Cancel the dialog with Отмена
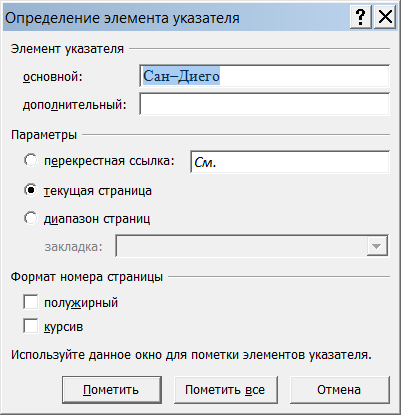The width and height of the screenshot is (401, 415). pos(339,390)
